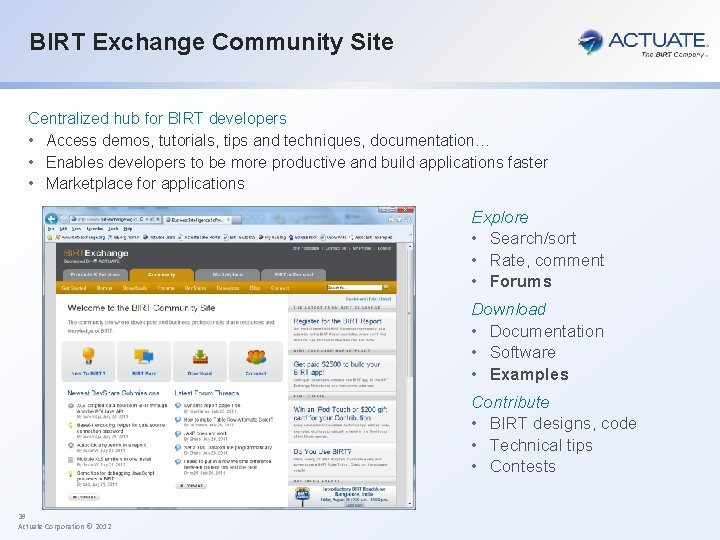Click the search submit icon beside search field

[x=387, y=287]
